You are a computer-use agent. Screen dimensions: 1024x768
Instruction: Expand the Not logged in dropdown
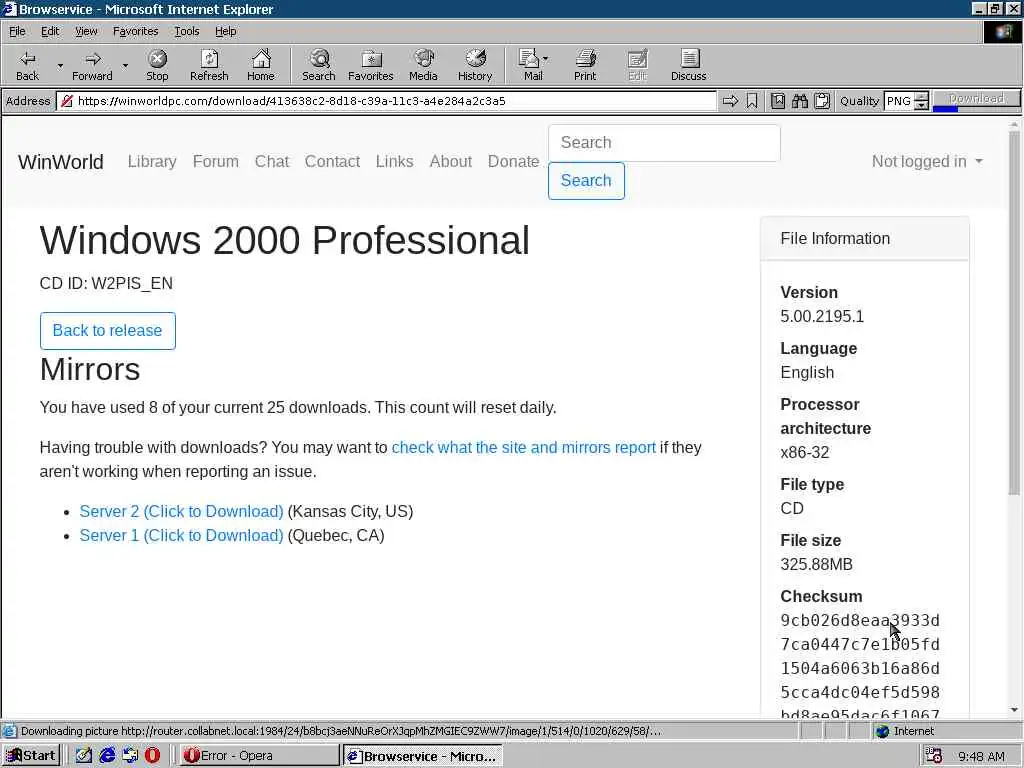(x=927, y=161)
